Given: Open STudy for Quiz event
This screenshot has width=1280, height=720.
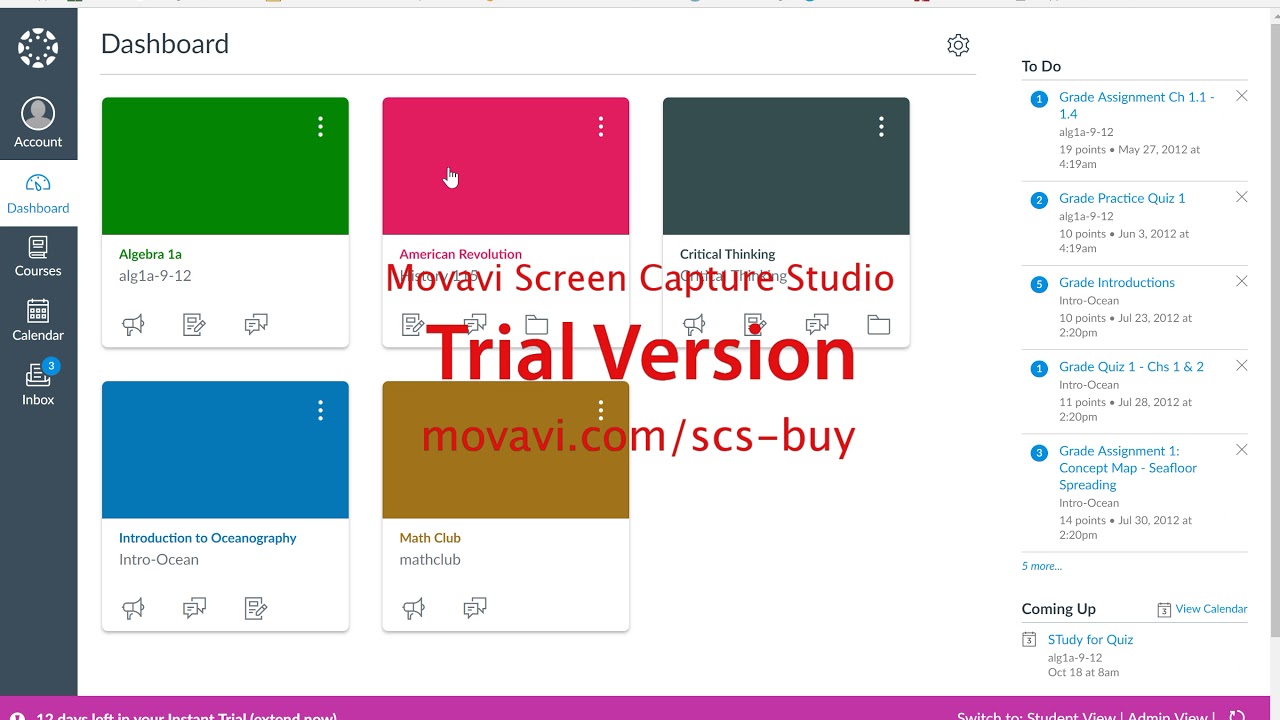Looking at the screenshot, I should coord(1090,639).
